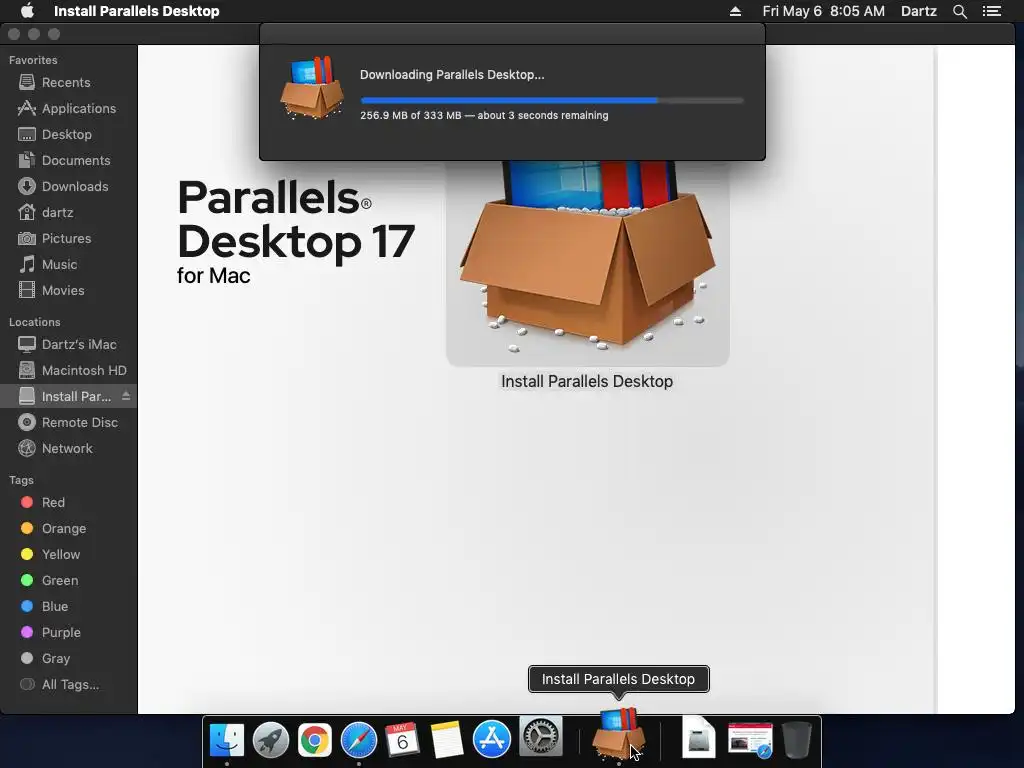Select the Blue tag
1024x768 pixels.
[69, 607]
